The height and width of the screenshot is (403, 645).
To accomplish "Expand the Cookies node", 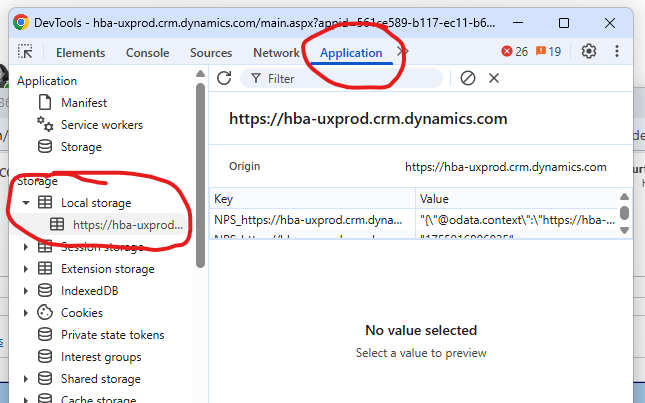I will coord(26,313).
